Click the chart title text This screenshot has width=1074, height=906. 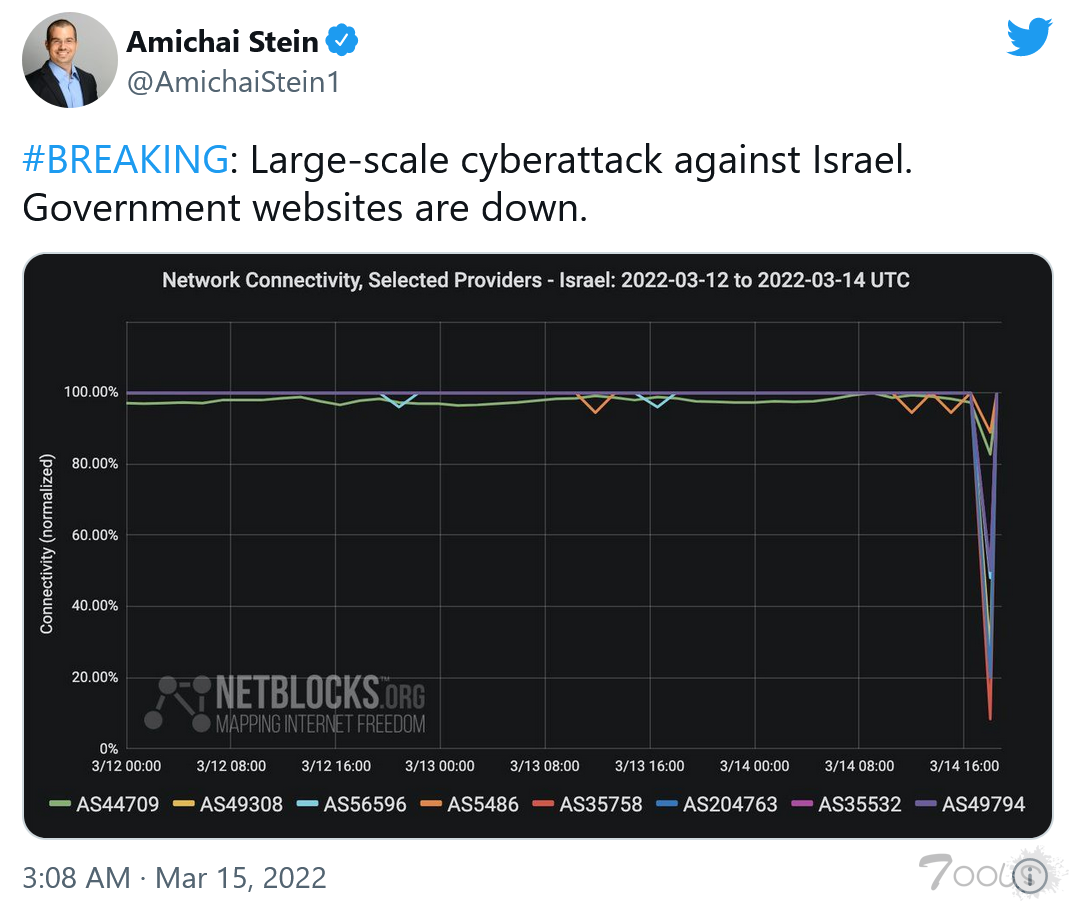[536, 280]
